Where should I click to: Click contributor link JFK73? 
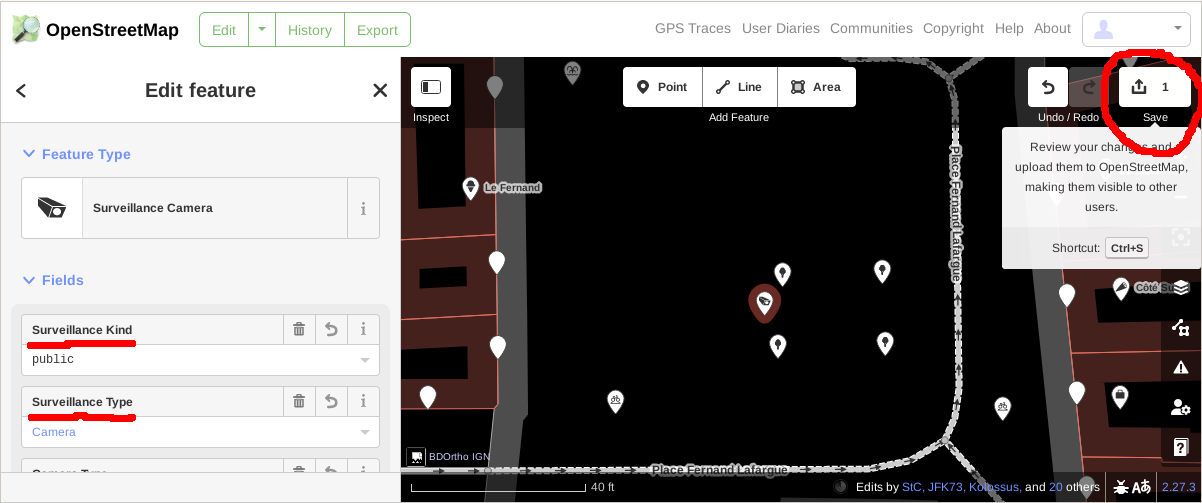pos(946,487)
